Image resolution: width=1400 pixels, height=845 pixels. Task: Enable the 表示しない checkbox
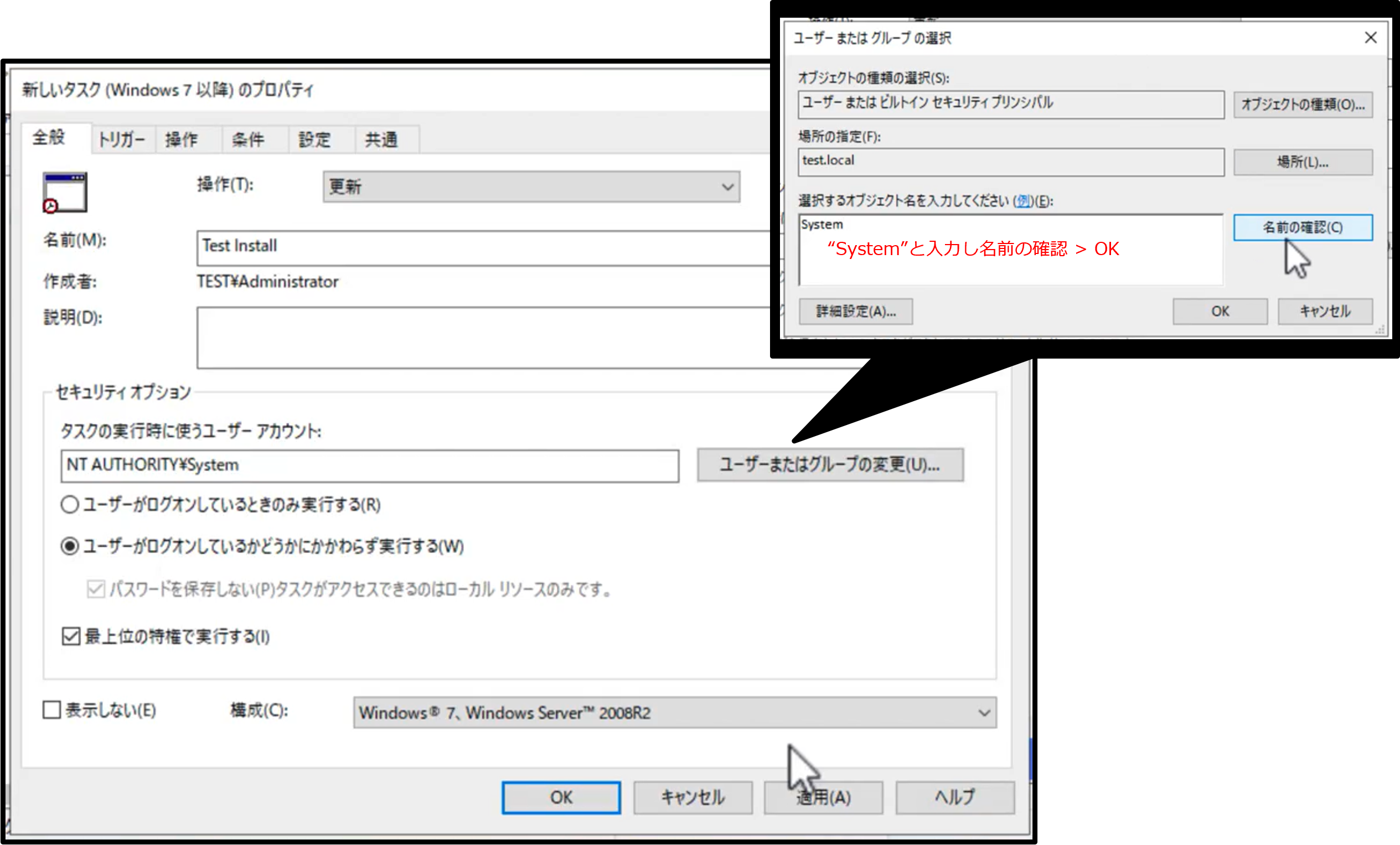(51, 710)
